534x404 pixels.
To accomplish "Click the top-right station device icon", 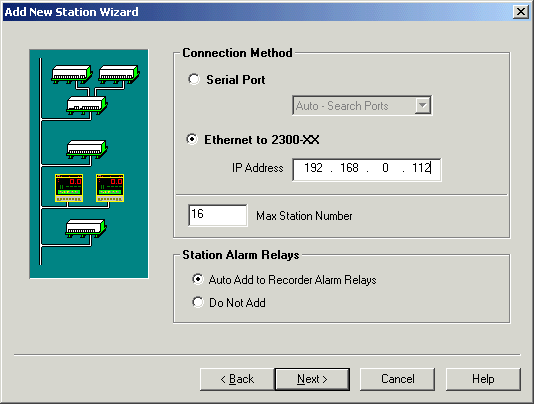I will tap(119, 74).
